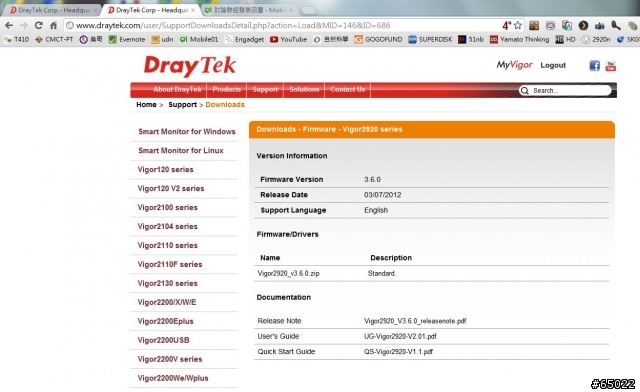The height and width of the screenshot is (392, 640).
Task: Open the udn bookmark
Action: (x=162, y=39)
